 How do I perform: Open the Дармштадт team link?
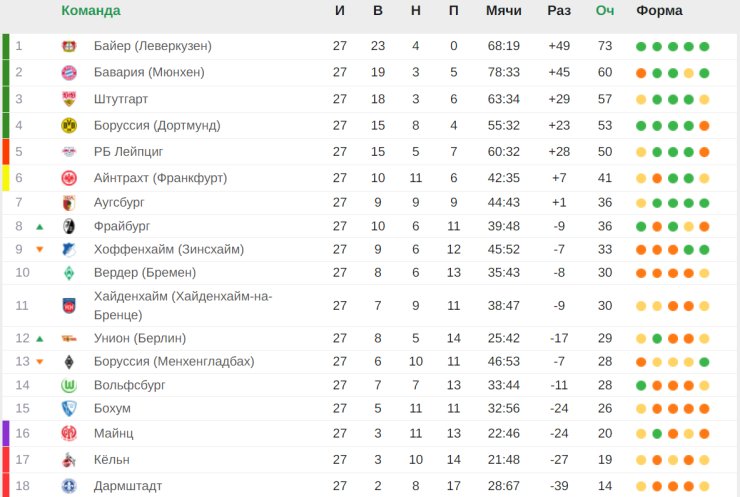(x=128, y=486)
